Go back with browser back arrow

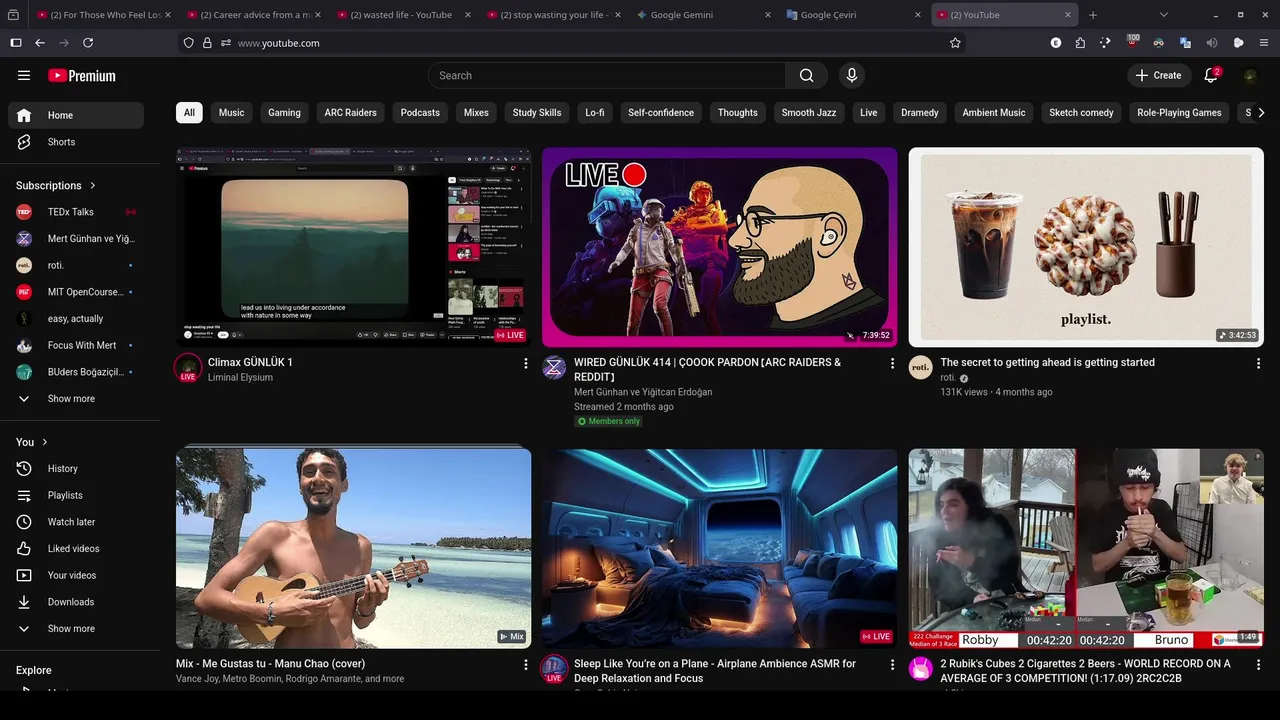40,43
